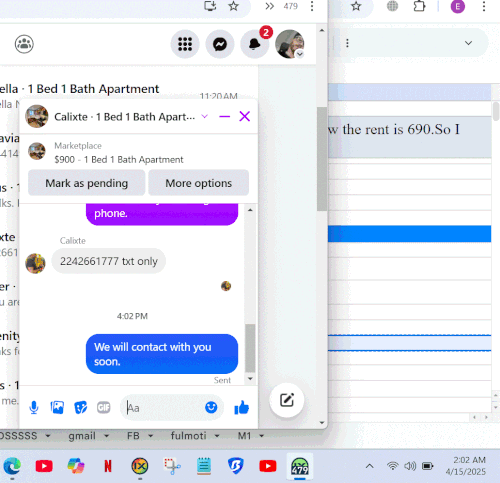Click the message '2242661777 txt only'

(x=109, y=261)
